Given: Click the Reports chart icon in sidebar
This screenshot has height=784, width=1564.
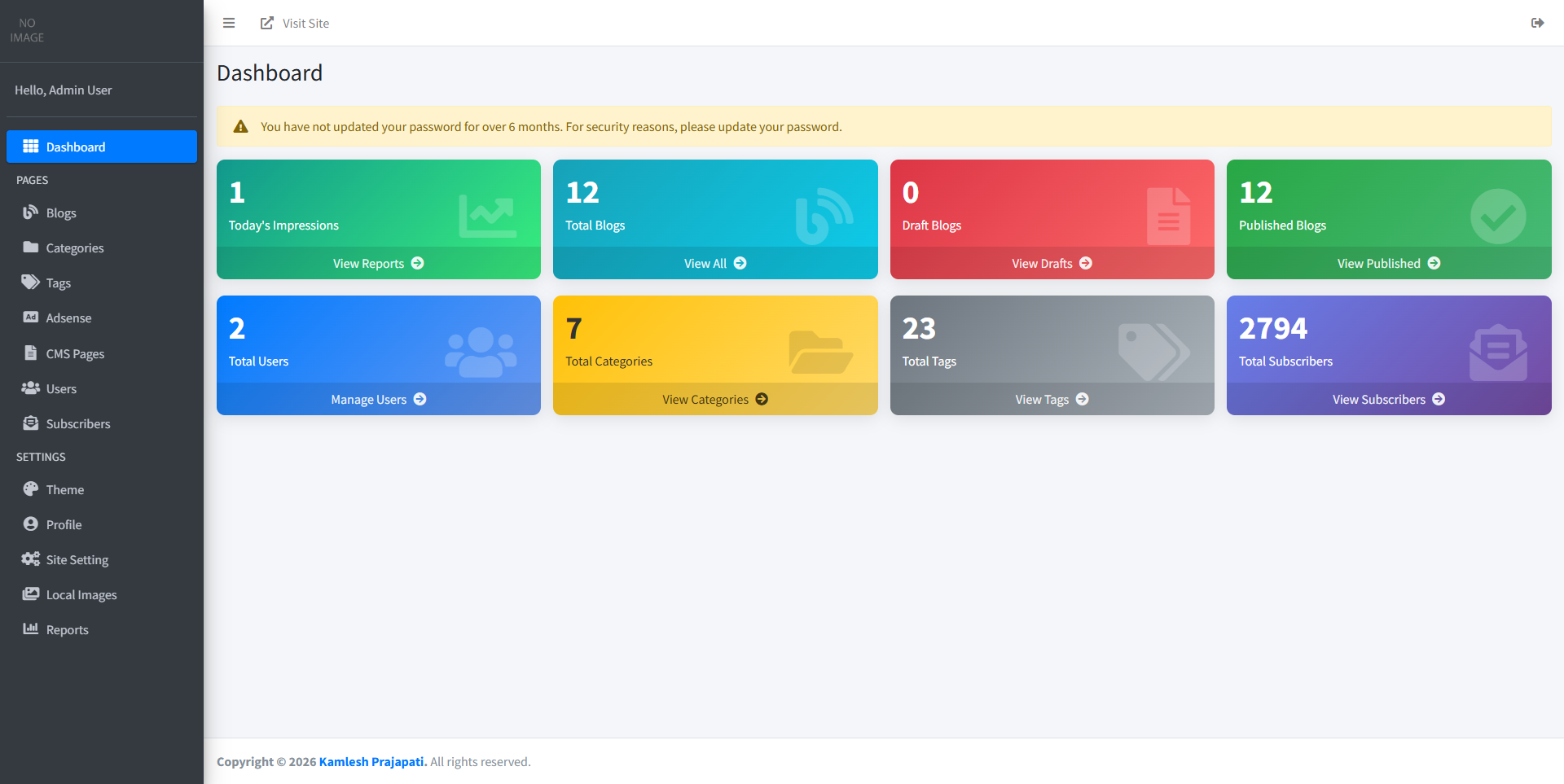Looking at the screenshot, I should click(x=31, y=629).
